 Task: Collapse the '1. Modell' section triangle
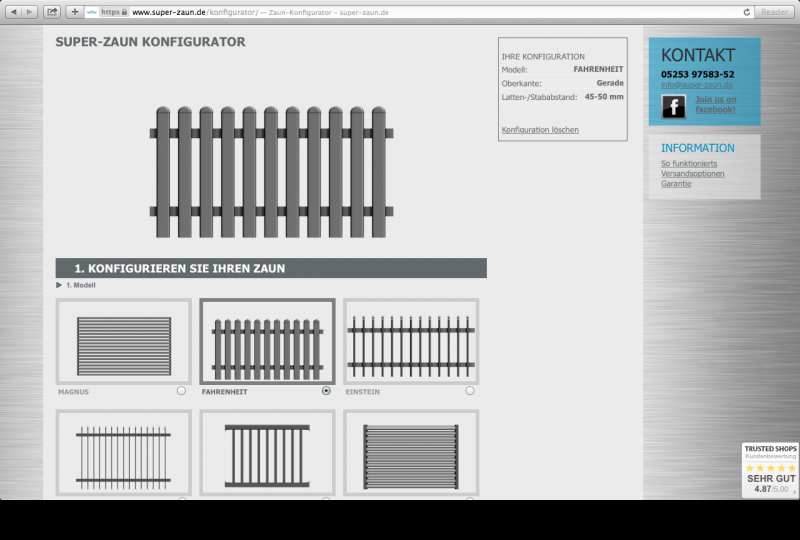(59, 285)
